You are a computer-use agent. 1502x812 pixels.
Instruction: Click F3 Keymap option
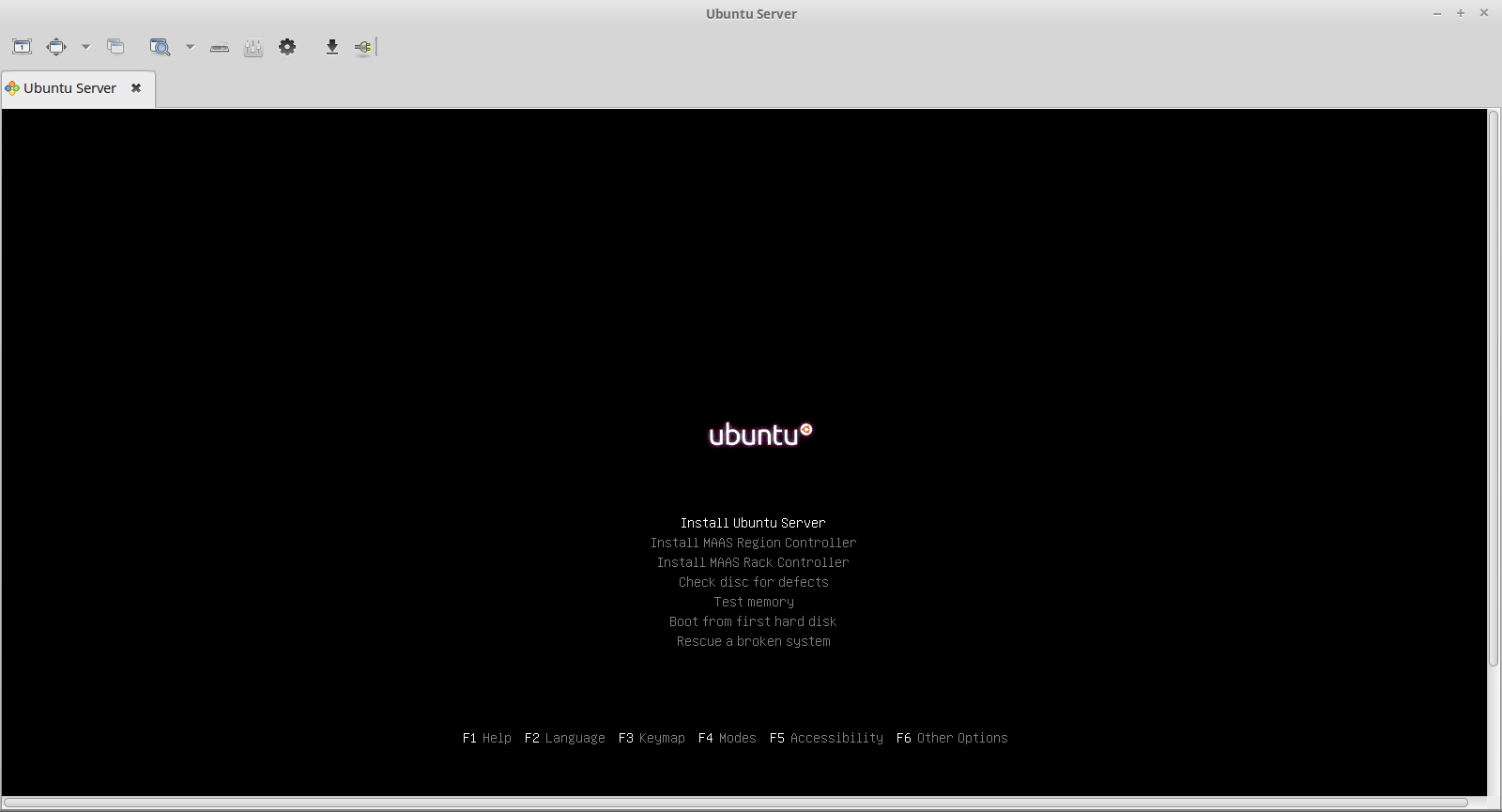[x=651, y=738]
